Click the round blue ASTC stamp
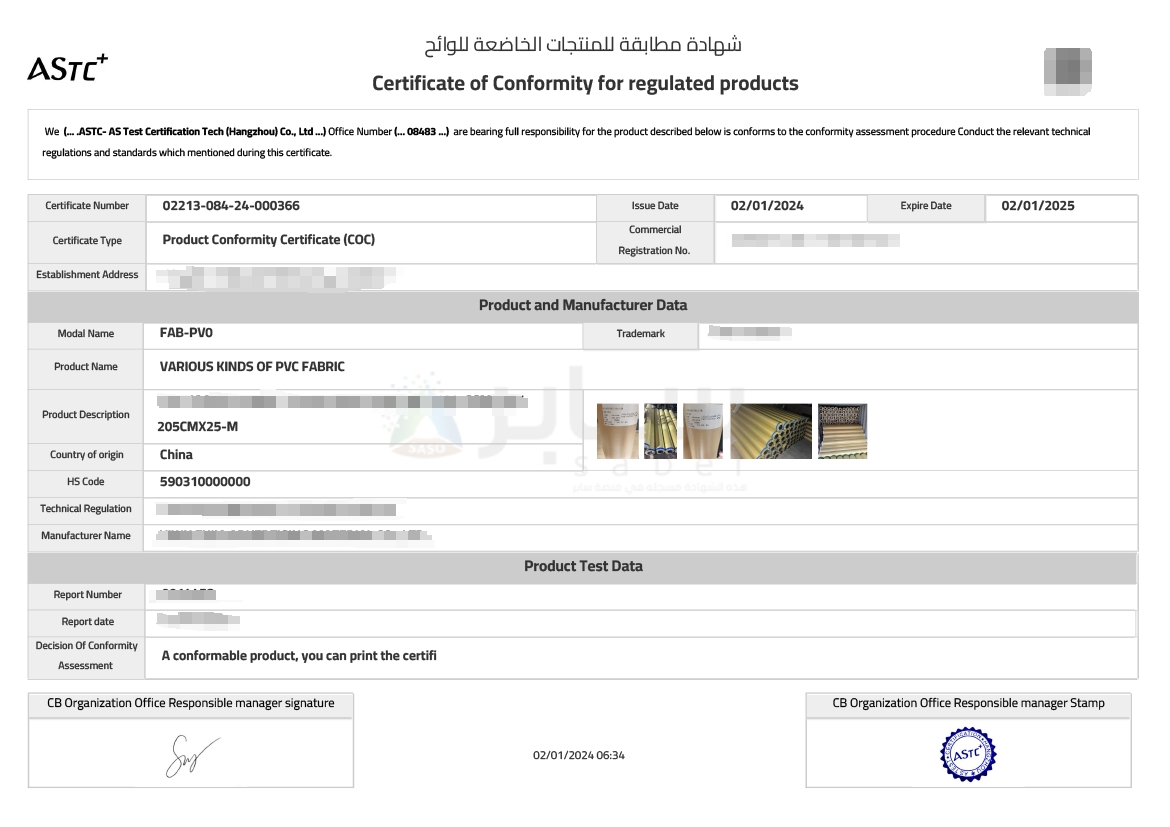This screenshot has height=827, width=1170. pos(968,753)
